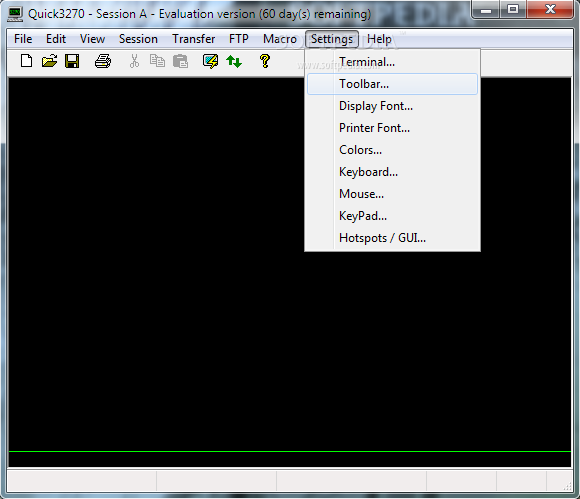The height and width of the screenshot is (499, 580).
Task: Click the Quick3270 title bar app icon
Action: [x=15, y=14]
